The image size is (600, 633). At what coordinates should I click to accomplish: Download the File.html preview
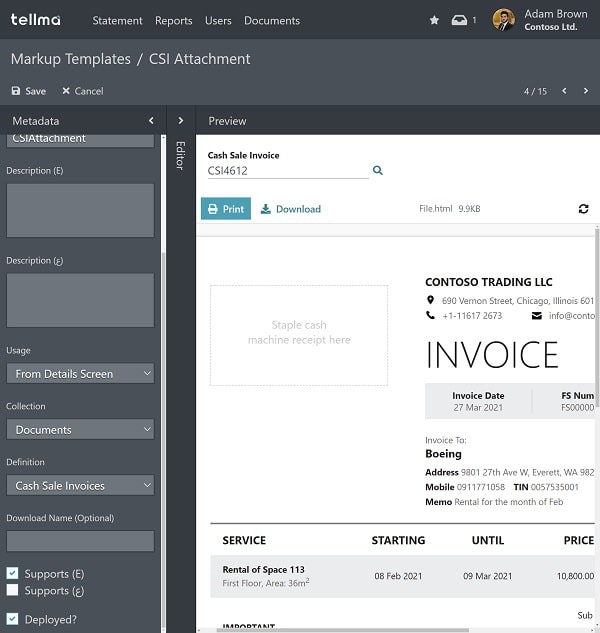(291, 209)
